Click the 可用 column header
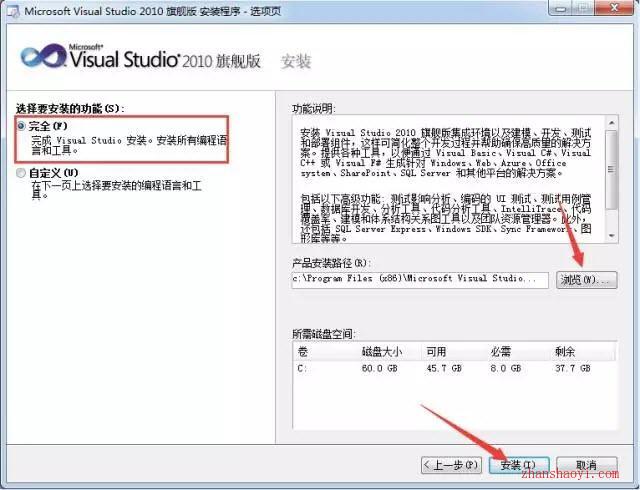640x490 pixels. (453, 352)
